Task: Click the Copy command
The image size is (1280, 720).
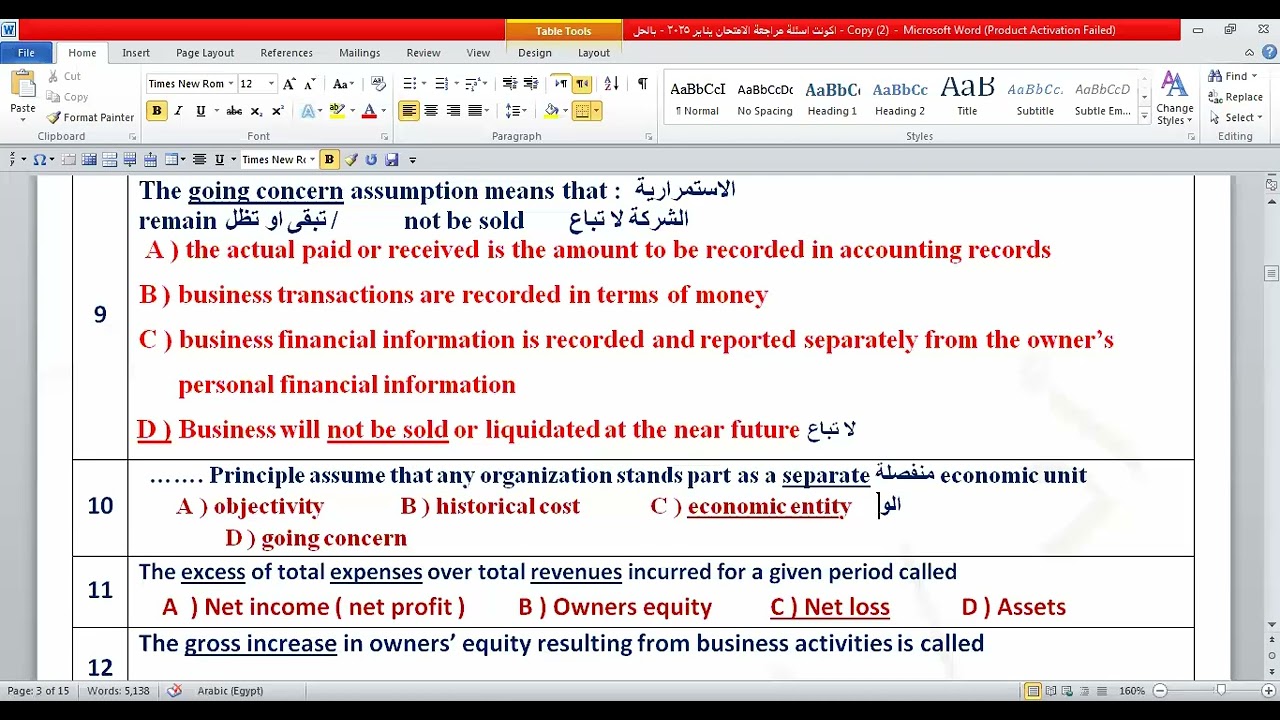Action: [68, 97]
